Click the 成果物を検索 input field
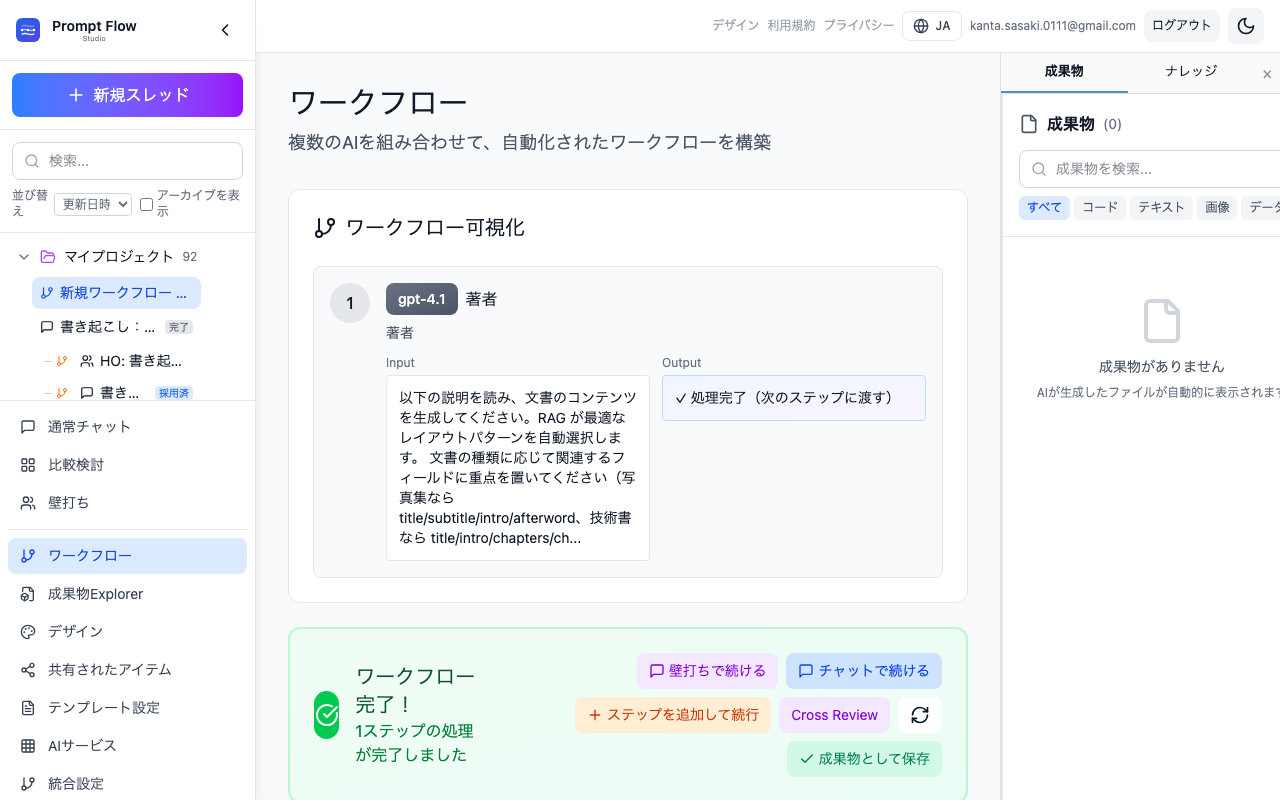Screen dimensions: 1280x800 [1150, 169]
